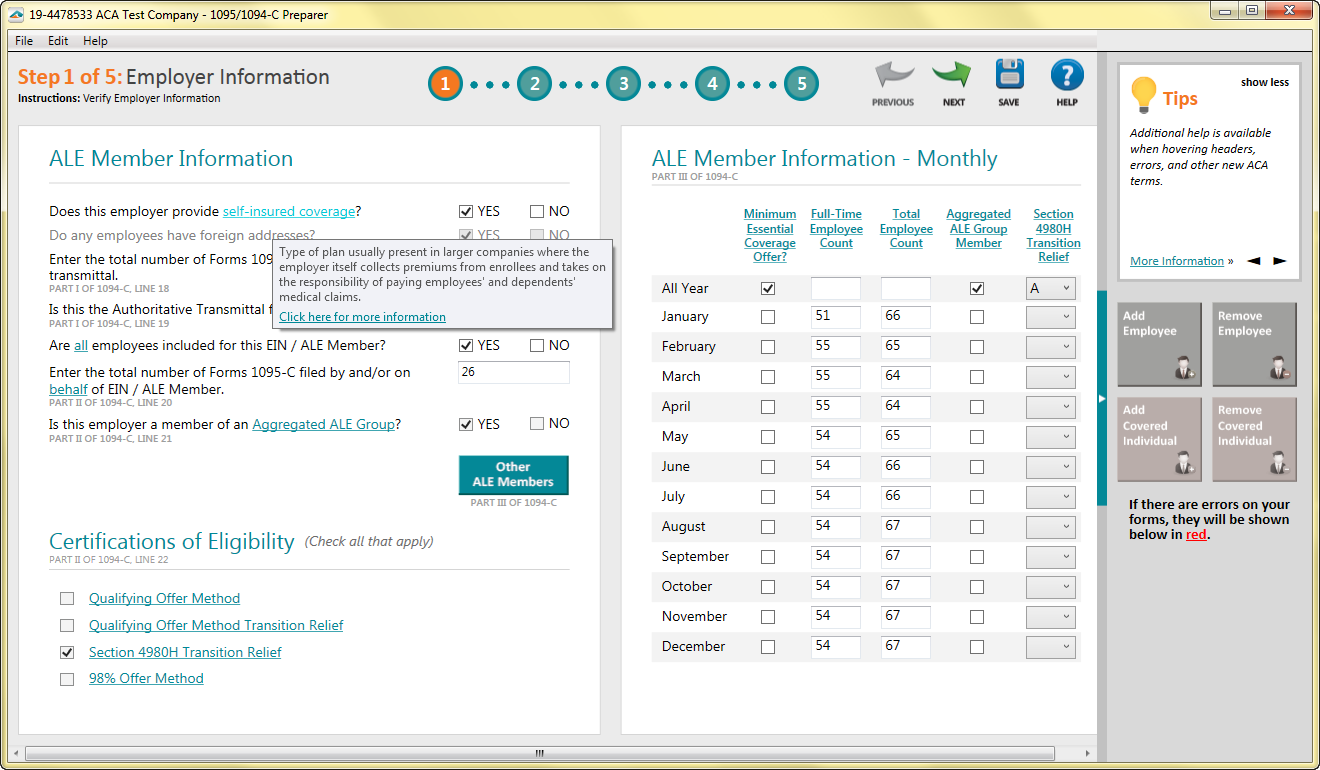Click the Save icon
The image size is (1320, 770).
click(1009, 72)
